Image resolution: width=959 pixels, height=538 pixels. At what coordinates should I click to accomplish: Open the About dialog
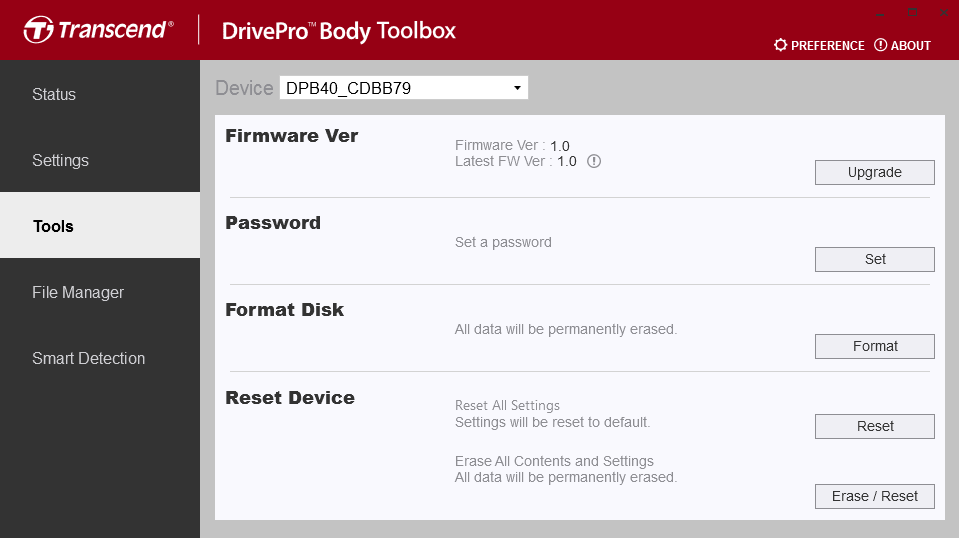(x=902, y=45)
